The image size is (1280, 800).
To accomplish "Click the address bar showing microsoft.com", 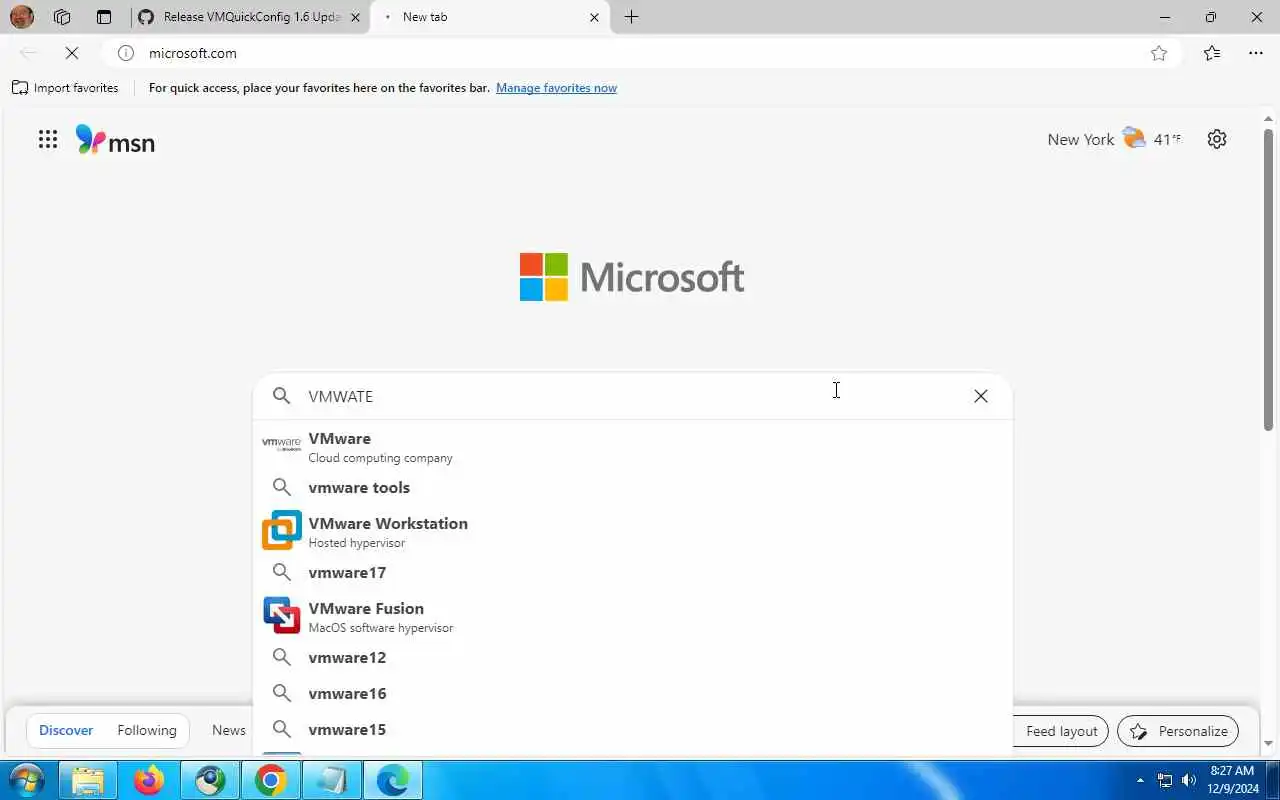I will point(640,53).
